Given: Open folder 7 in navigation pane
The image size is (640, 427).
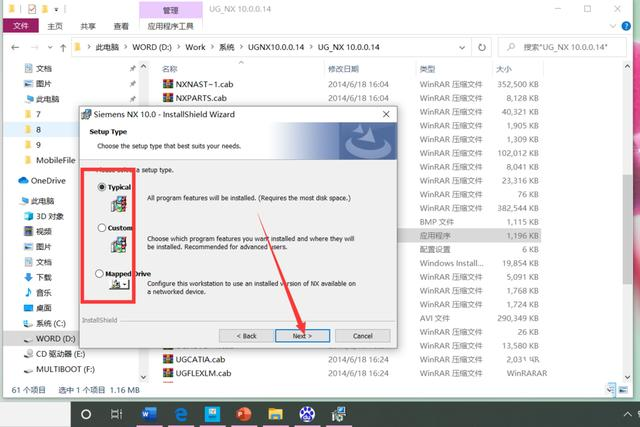Looking at the screenshot, I should coord(33,114).
